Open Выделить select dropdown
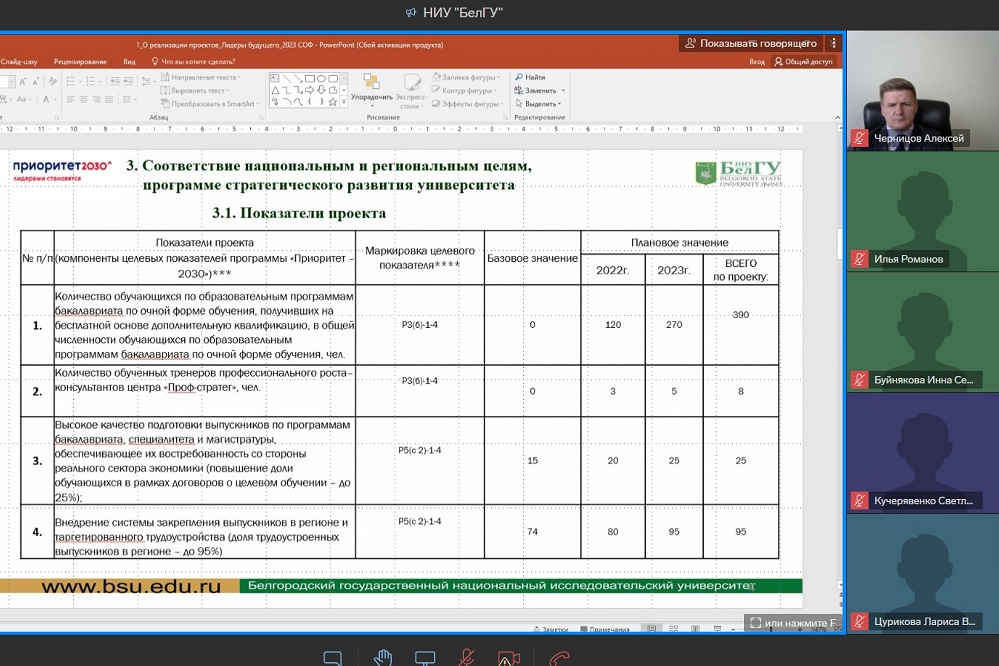 click(538, 104)
